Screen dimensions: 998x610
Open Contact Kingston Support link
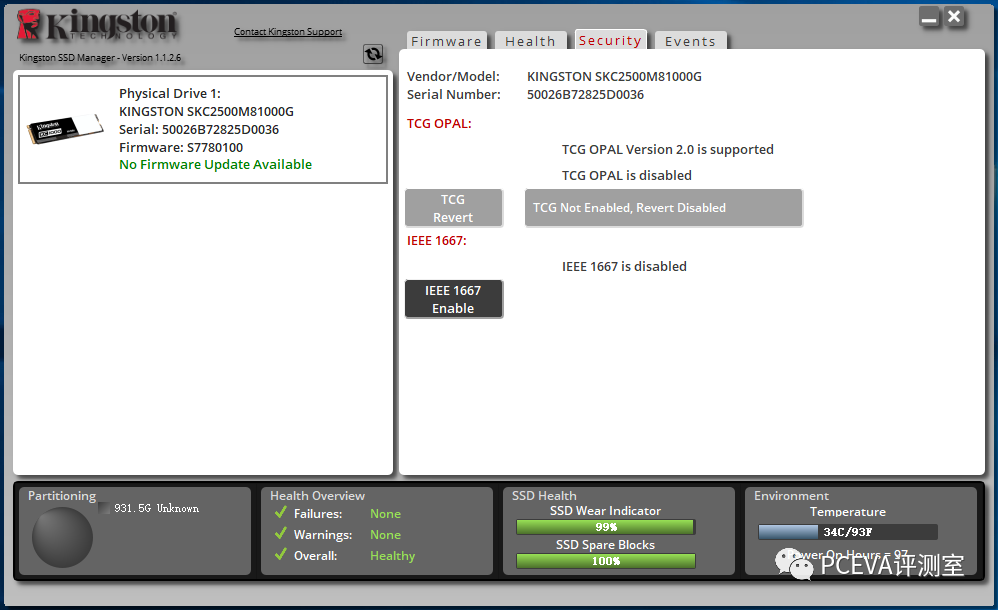point(288,31)
